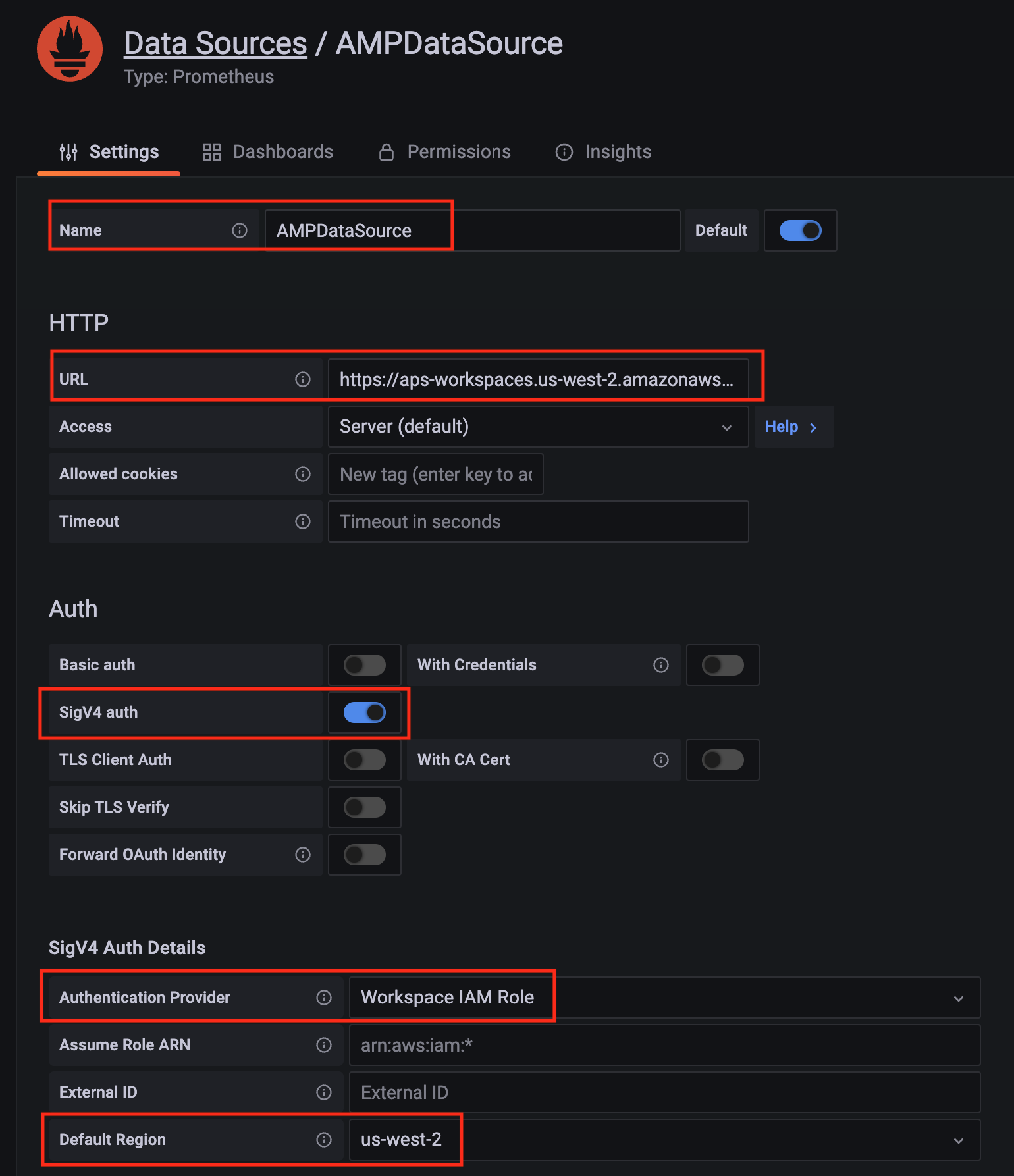Enable the Skip TLS Verify toggle

(365, 807)
